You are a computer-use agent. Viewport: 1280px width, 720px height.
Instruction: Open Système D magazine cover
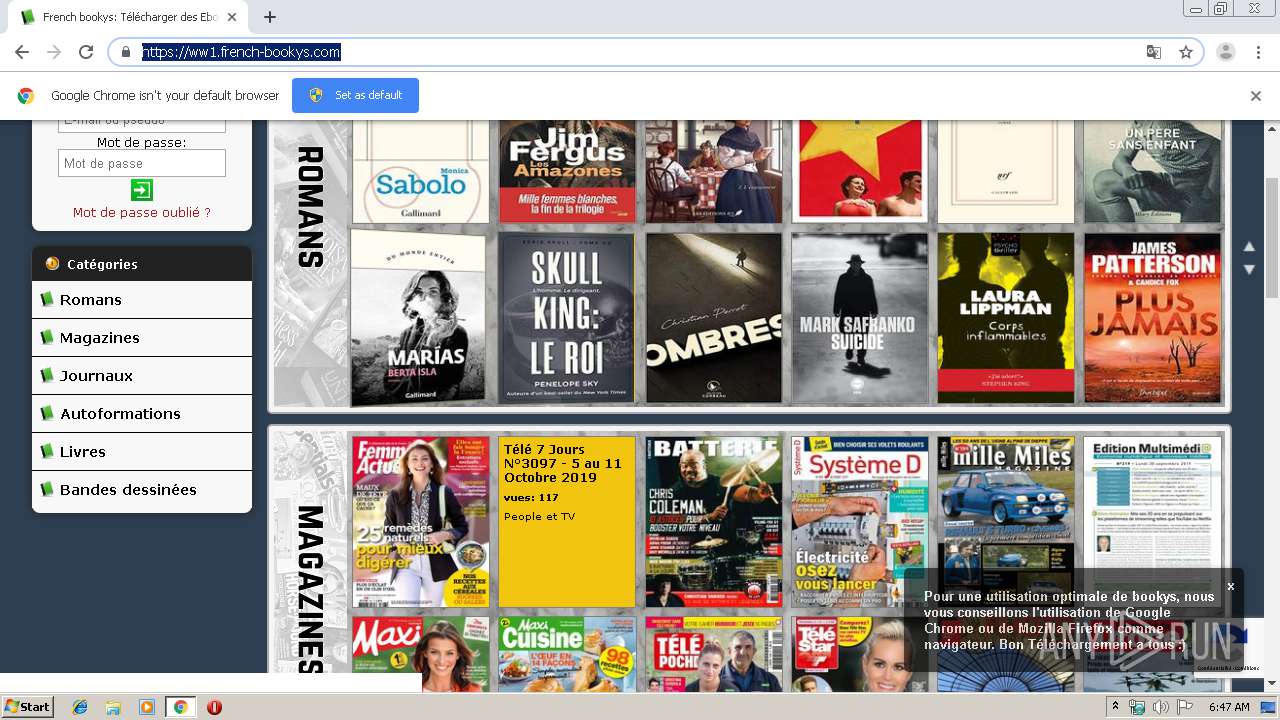click(x=860, y=522)
